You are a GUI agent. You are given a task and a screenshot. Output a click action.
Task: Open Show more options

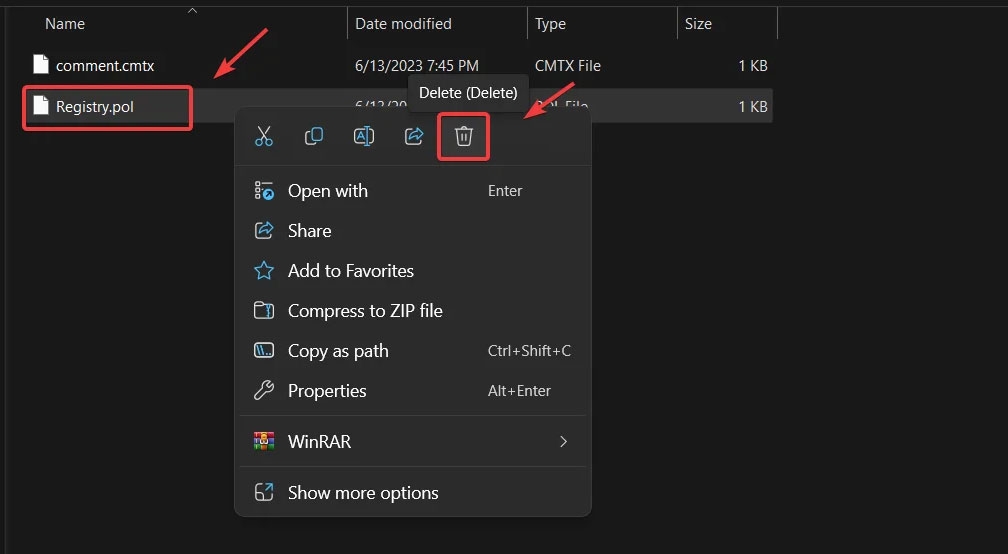point(413,492)
